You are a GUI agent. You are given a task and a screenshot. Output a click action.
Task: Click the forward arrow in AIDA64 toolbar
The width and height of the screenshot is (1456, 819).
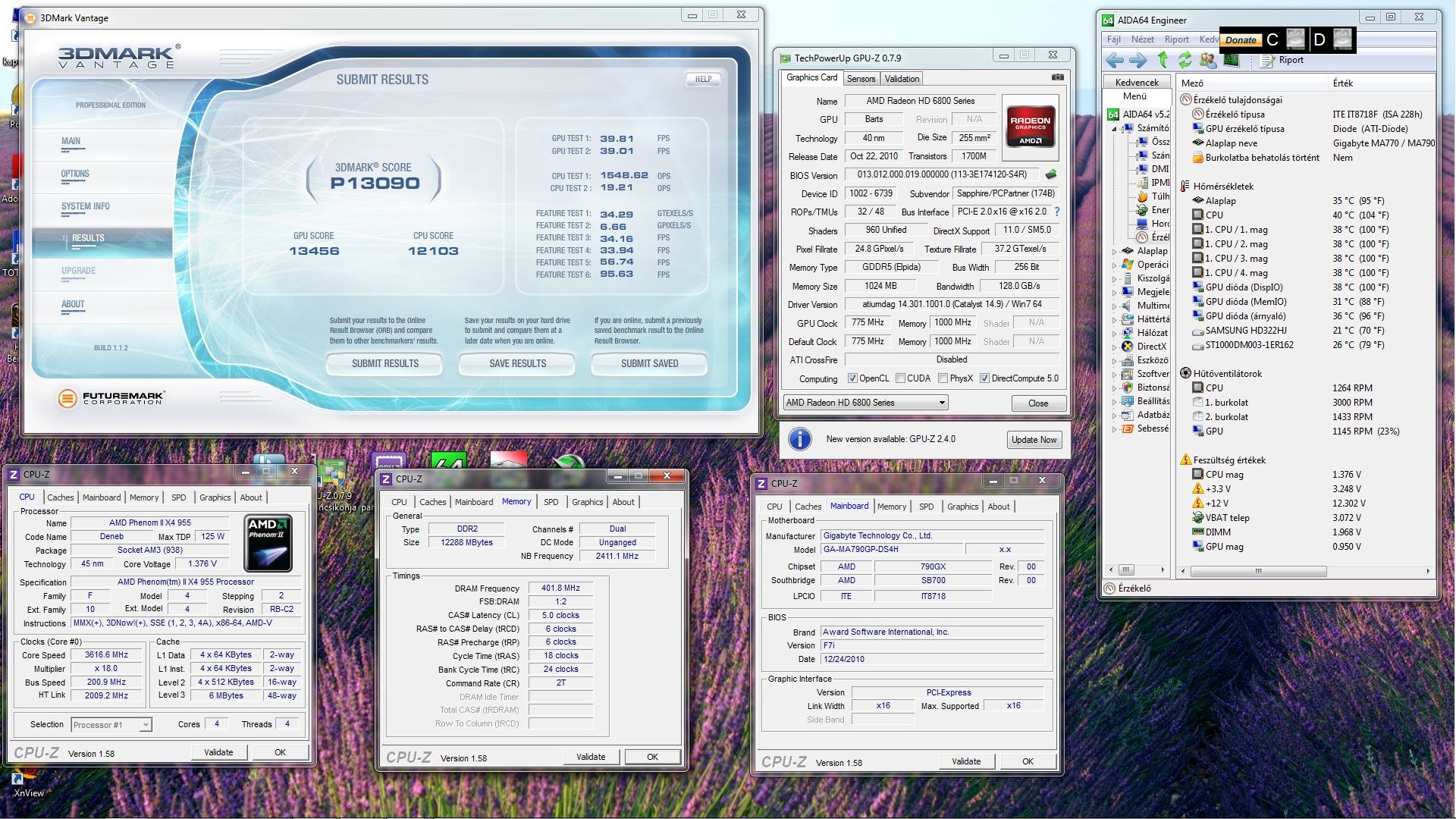pos(1137,61)
